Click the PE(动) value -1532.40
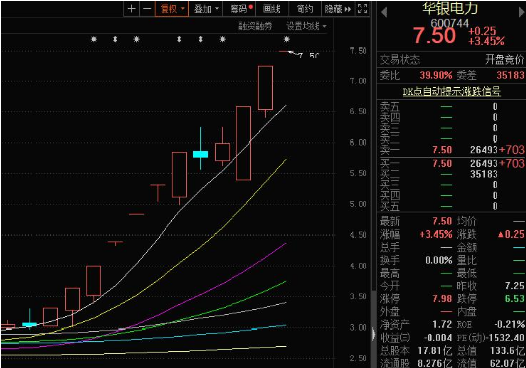526x368 pixels. pyautogui.click(x=506, y=337)
